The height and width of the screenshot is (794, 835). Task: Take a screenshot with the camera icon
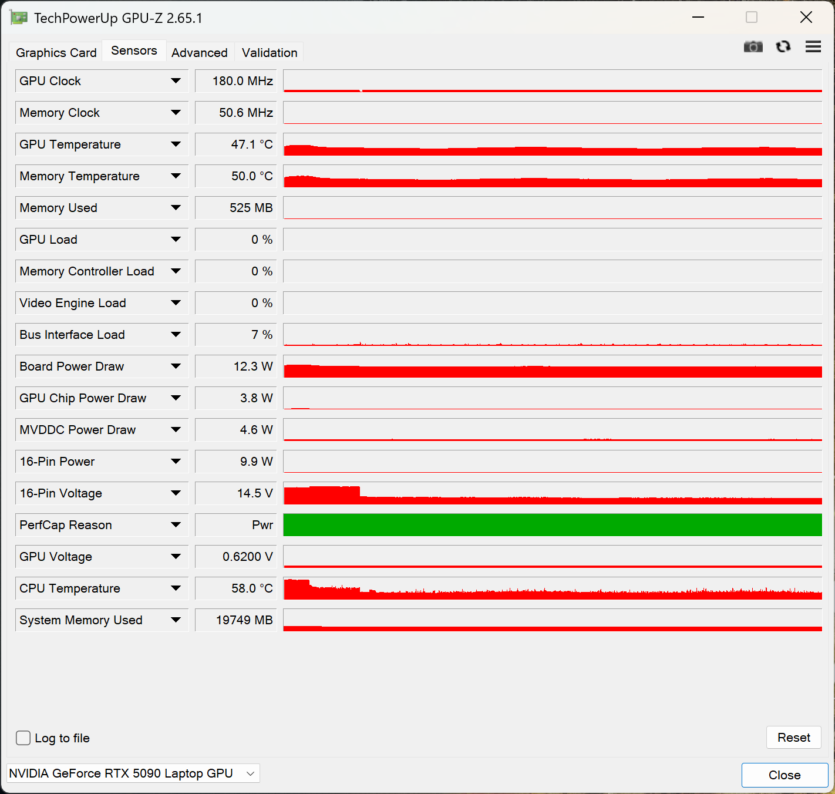(x=753, y=47)
